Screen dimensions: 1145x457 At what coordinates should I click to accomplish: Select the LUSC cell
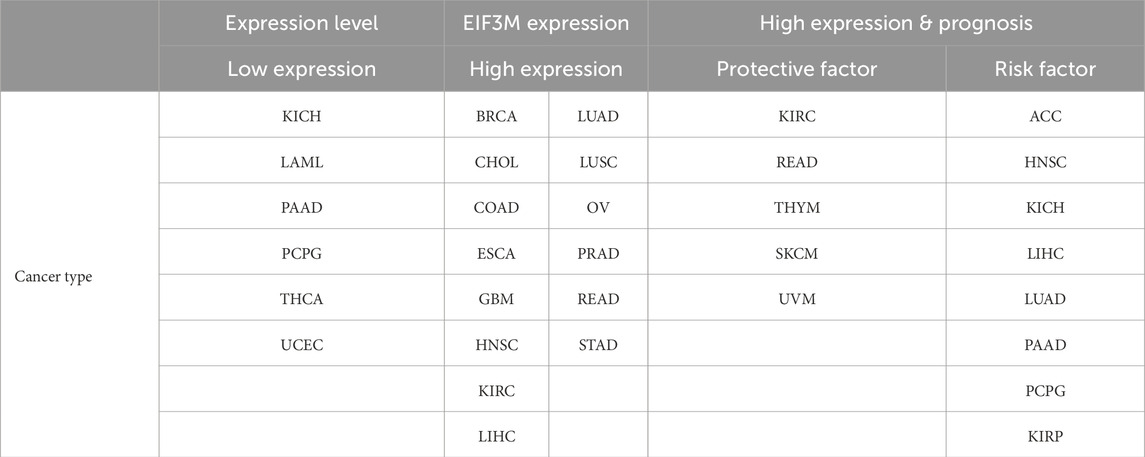(598, 162)
